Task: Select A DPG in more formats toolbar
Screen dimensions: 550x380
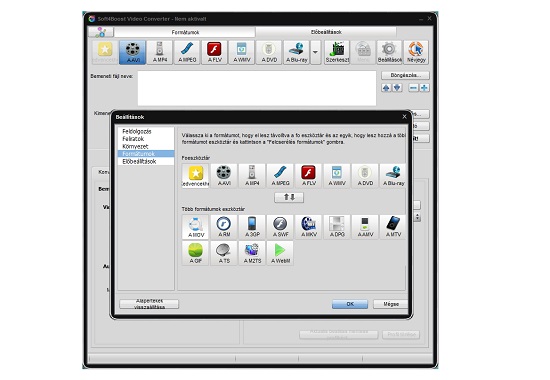Action: pyautogui.click(x=337, y=227)
